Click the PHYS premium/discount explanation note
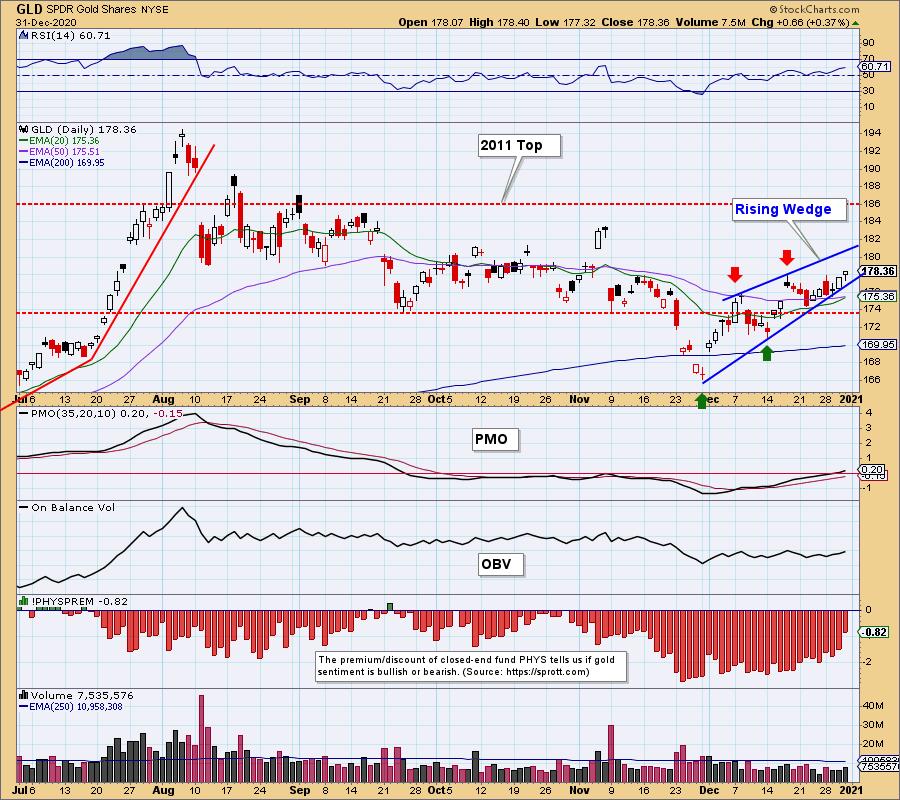This screenshot has width=900, height=800. coord(471,666)
